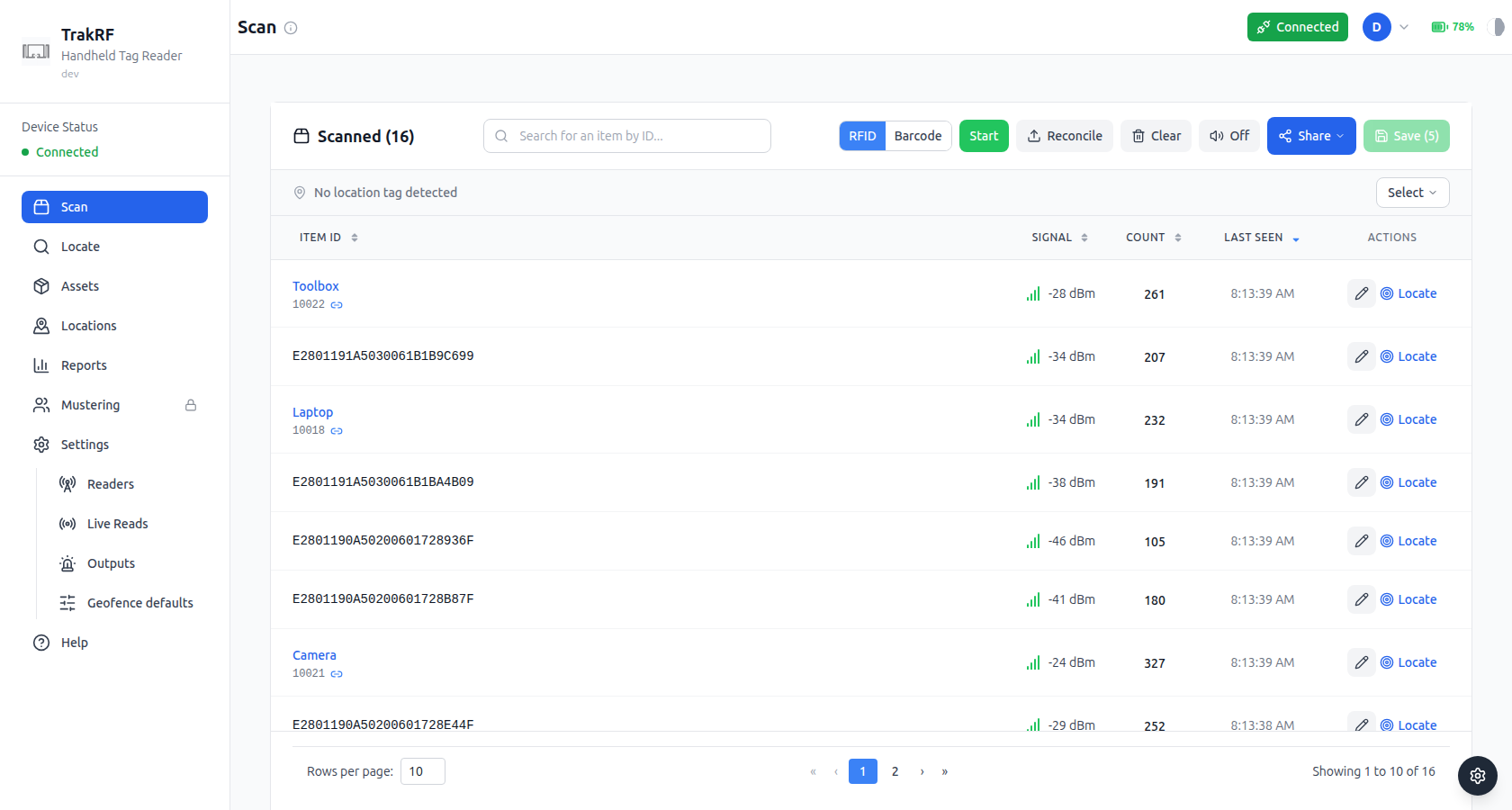Switch scan mode to RFID

(862, 136)
